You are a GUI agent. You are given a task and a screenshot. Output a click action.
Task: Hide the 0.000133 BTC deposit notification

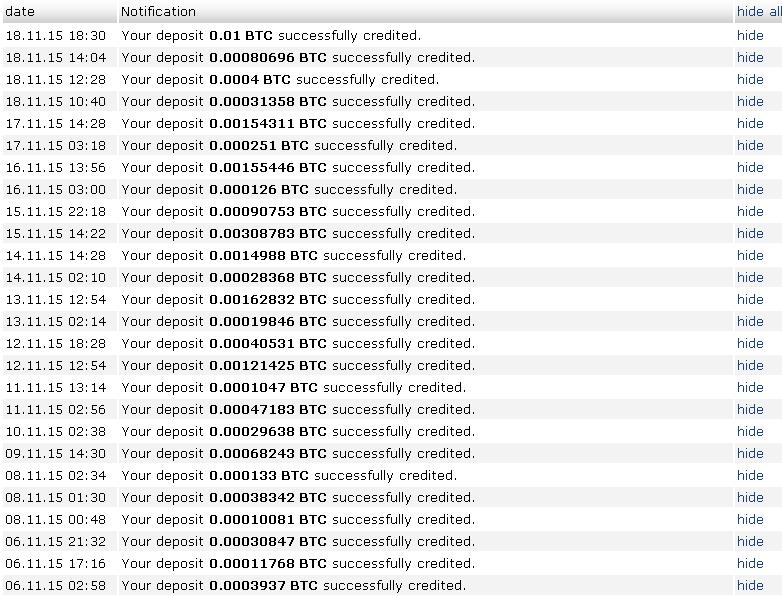point(750,475)
